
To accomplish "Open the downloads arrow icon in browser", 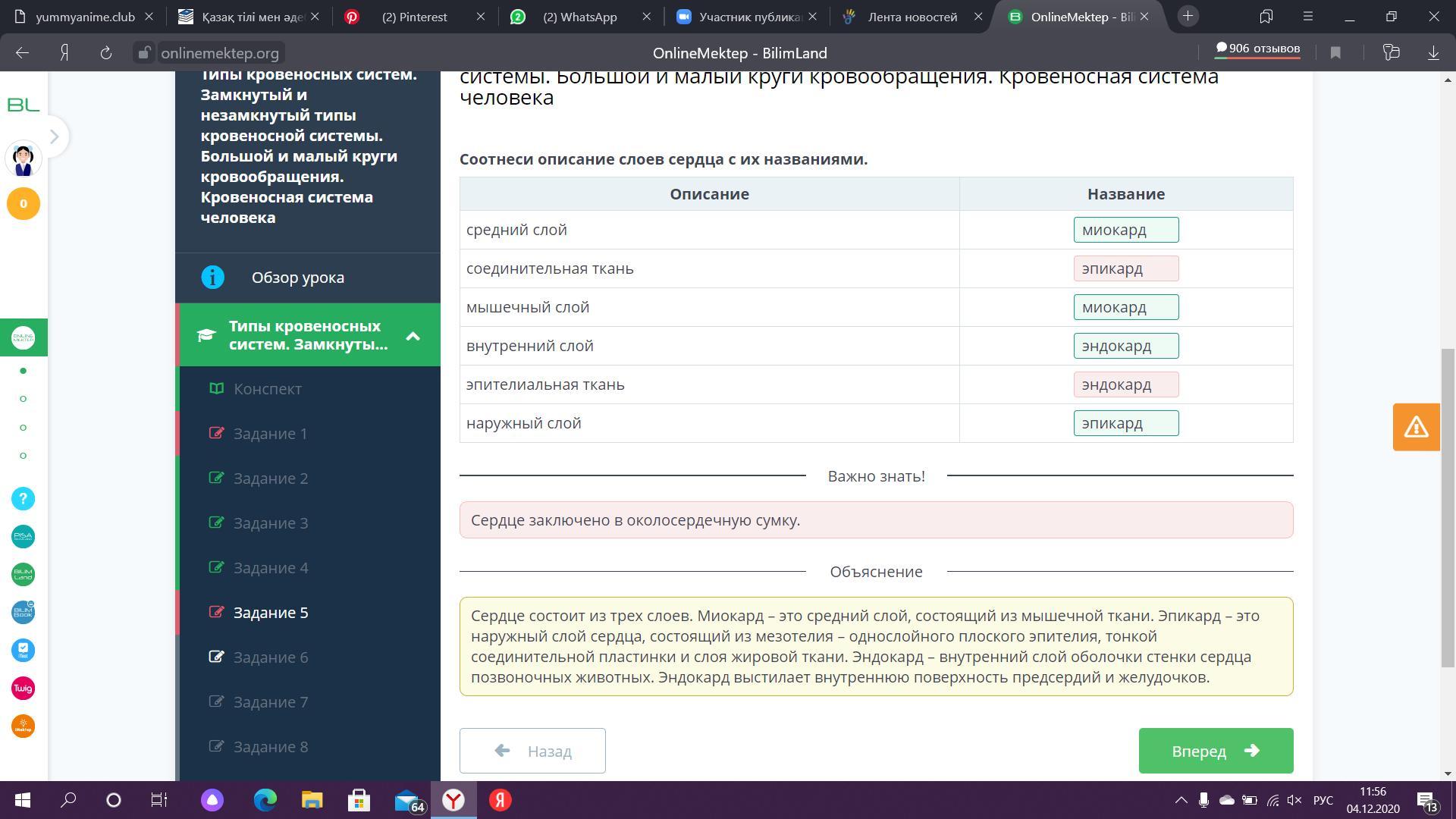I will point(1433,53).
